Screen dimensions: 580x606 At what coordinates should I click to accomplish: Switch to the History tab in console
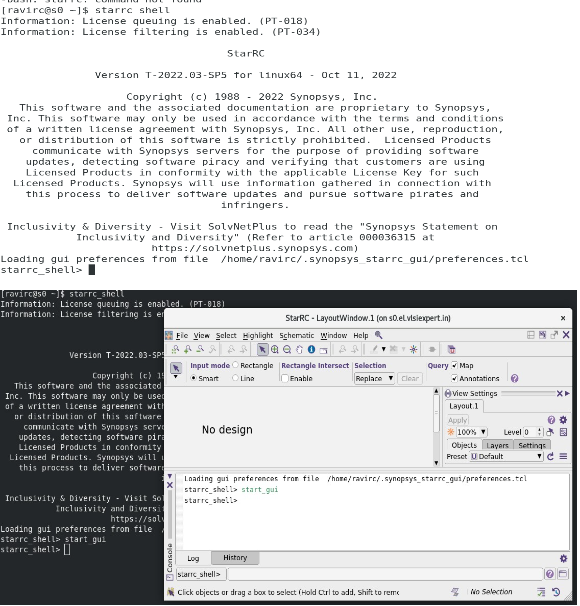235,558
